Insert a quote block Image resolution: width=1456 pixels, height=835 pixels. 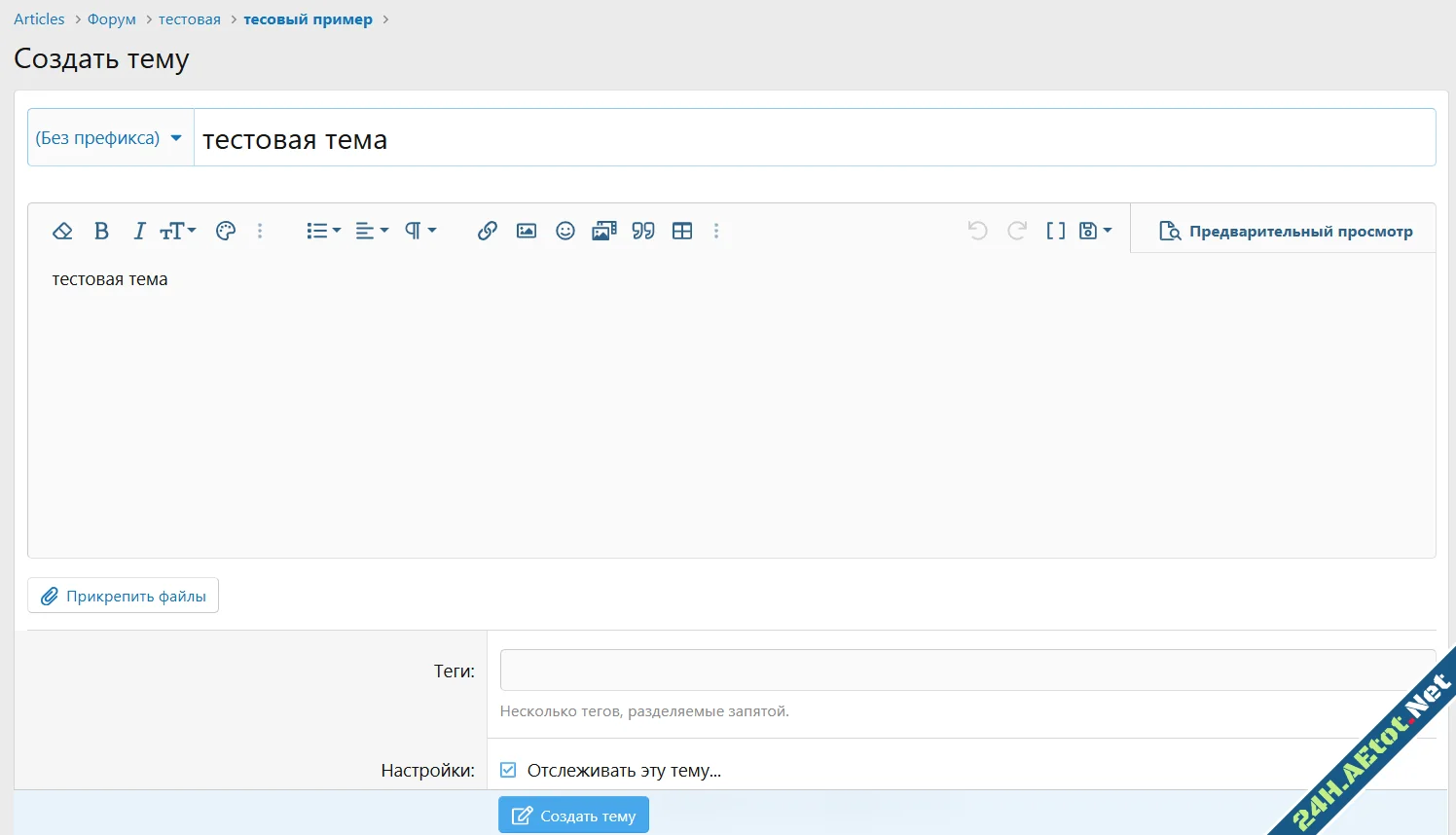(642, 231)
